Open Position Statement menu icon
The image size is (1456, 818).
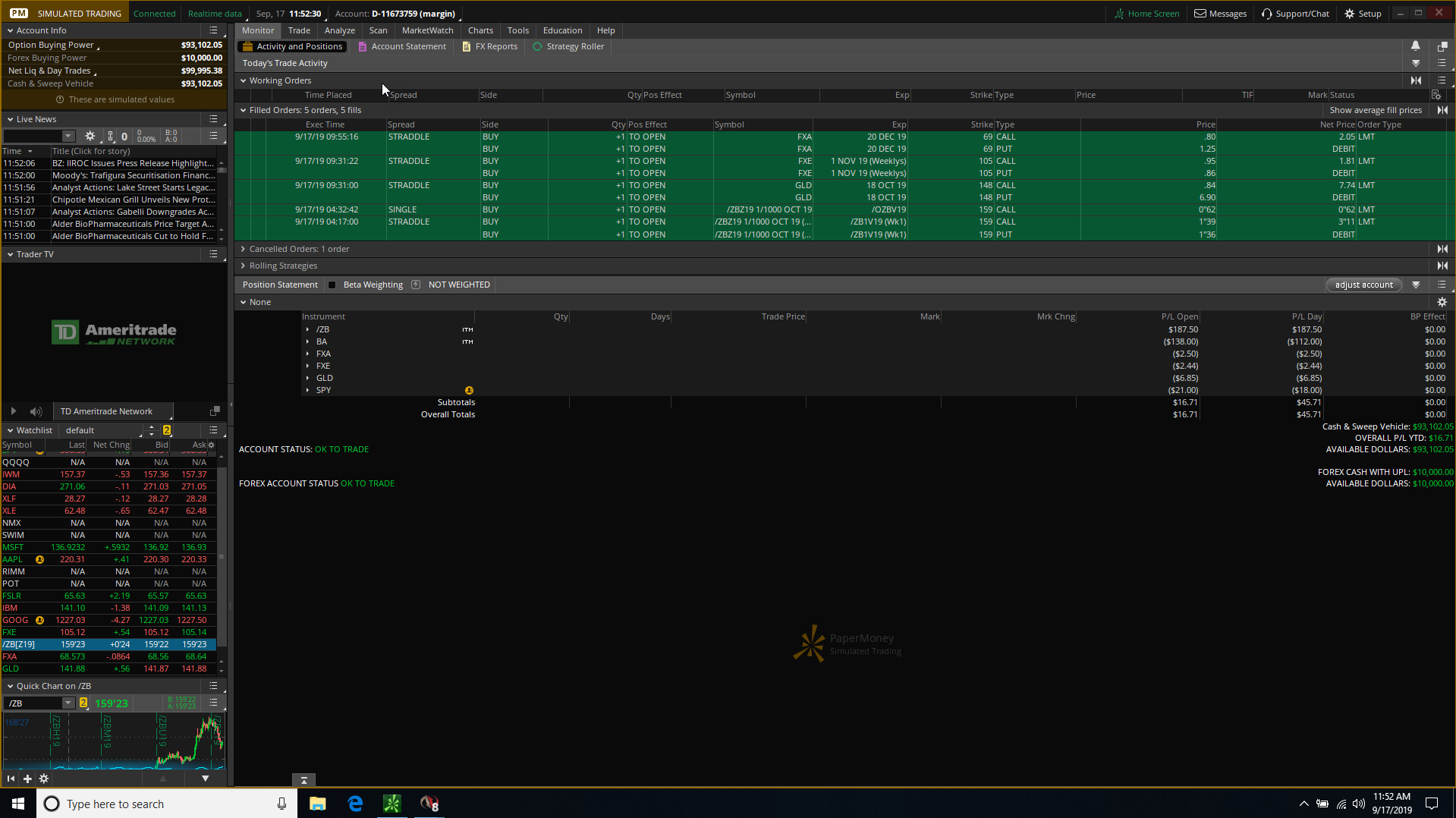tap(1442, 285)
